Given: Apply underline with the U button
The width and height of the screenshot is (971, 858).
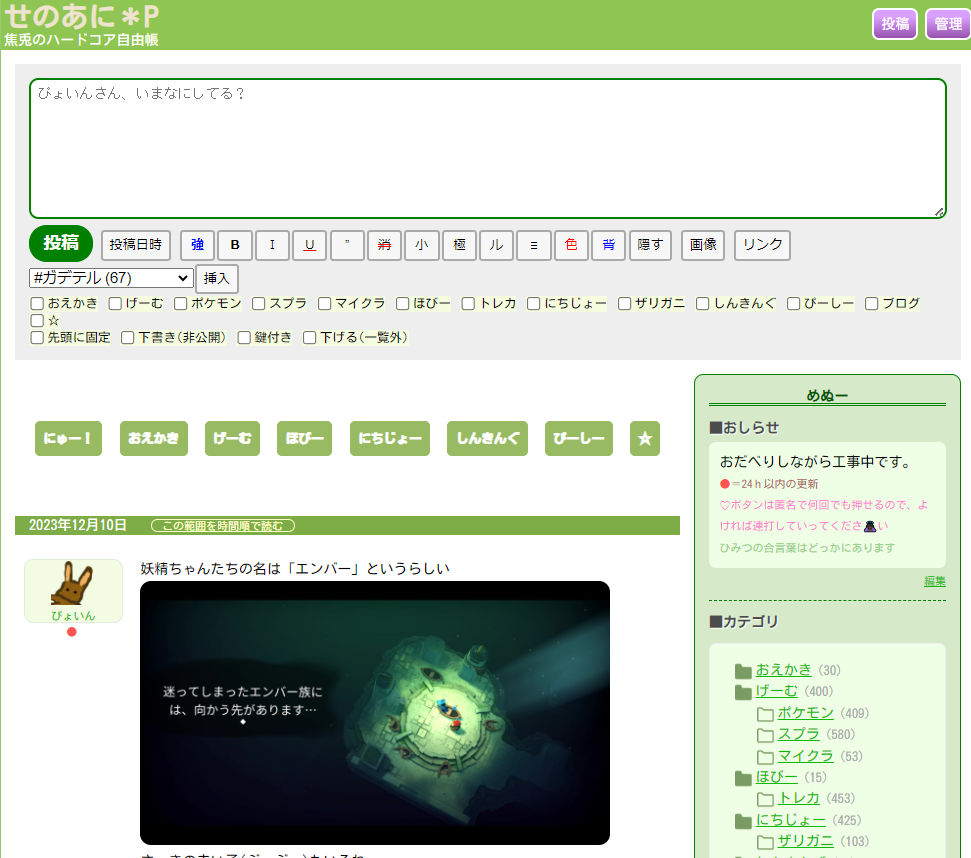Looking at the screenshot, I should coord(310,245).
